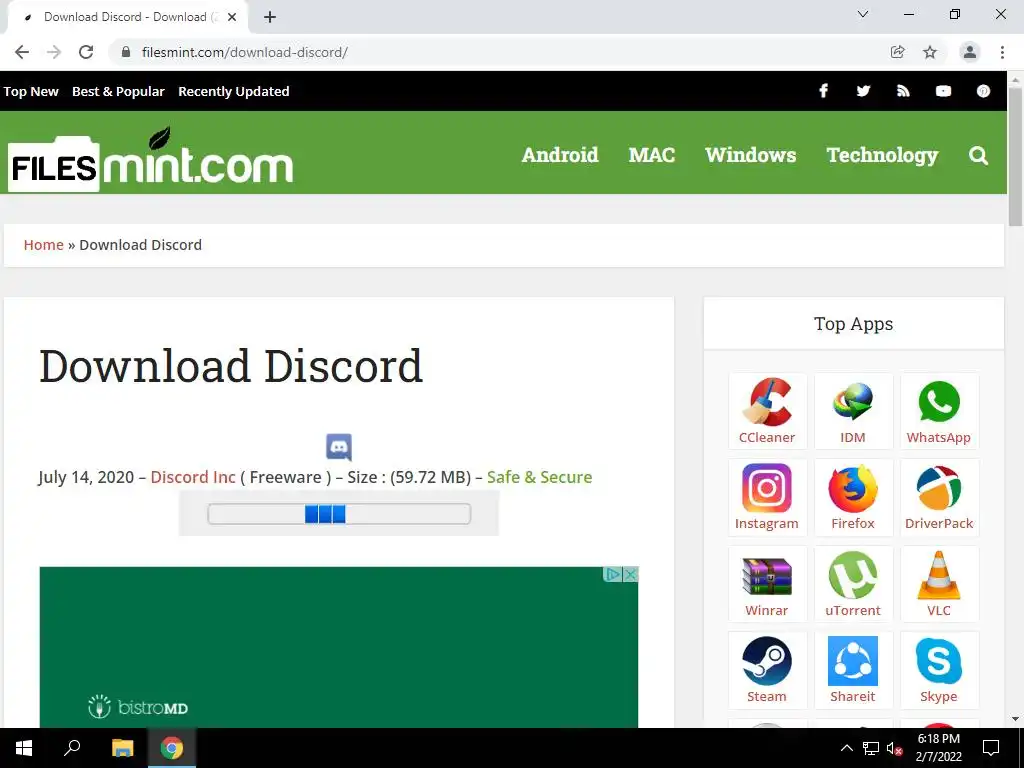The height and width of the screenshot is (768, 1024).
Task: Go to Best & Popular
Action: [x=118, y=91]
